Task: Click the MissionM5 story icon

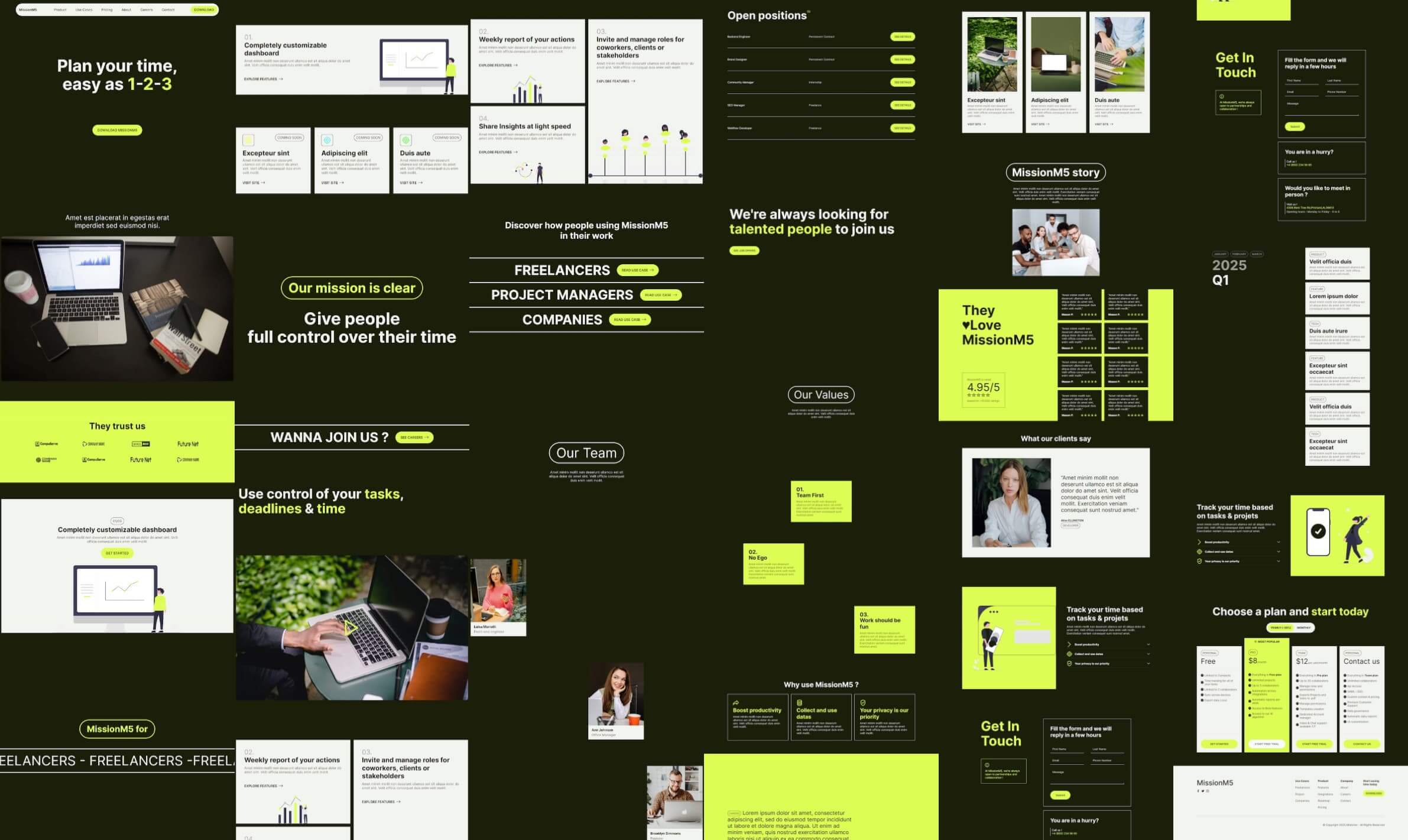Action: (1055, 172)
